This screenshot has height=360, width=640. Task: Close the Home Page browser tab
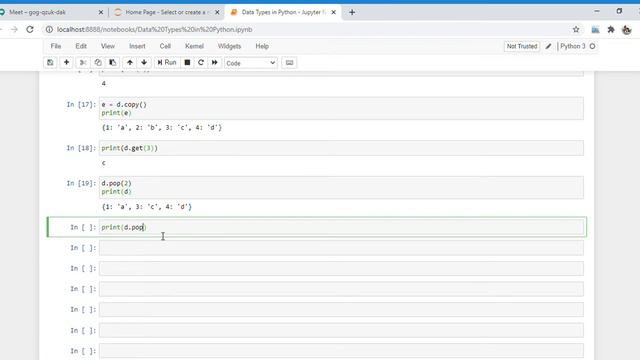pyautogui.click(x=217, y=12)
